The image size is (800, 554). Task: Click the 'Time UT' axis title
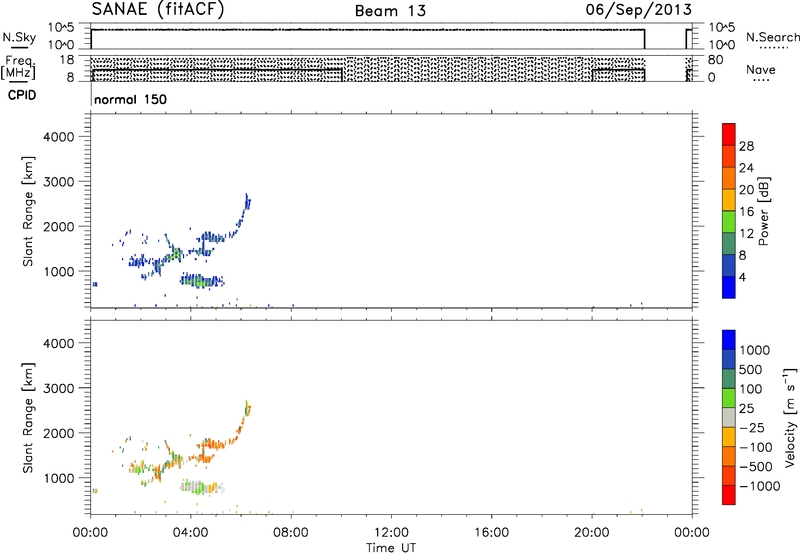[391, 548]
